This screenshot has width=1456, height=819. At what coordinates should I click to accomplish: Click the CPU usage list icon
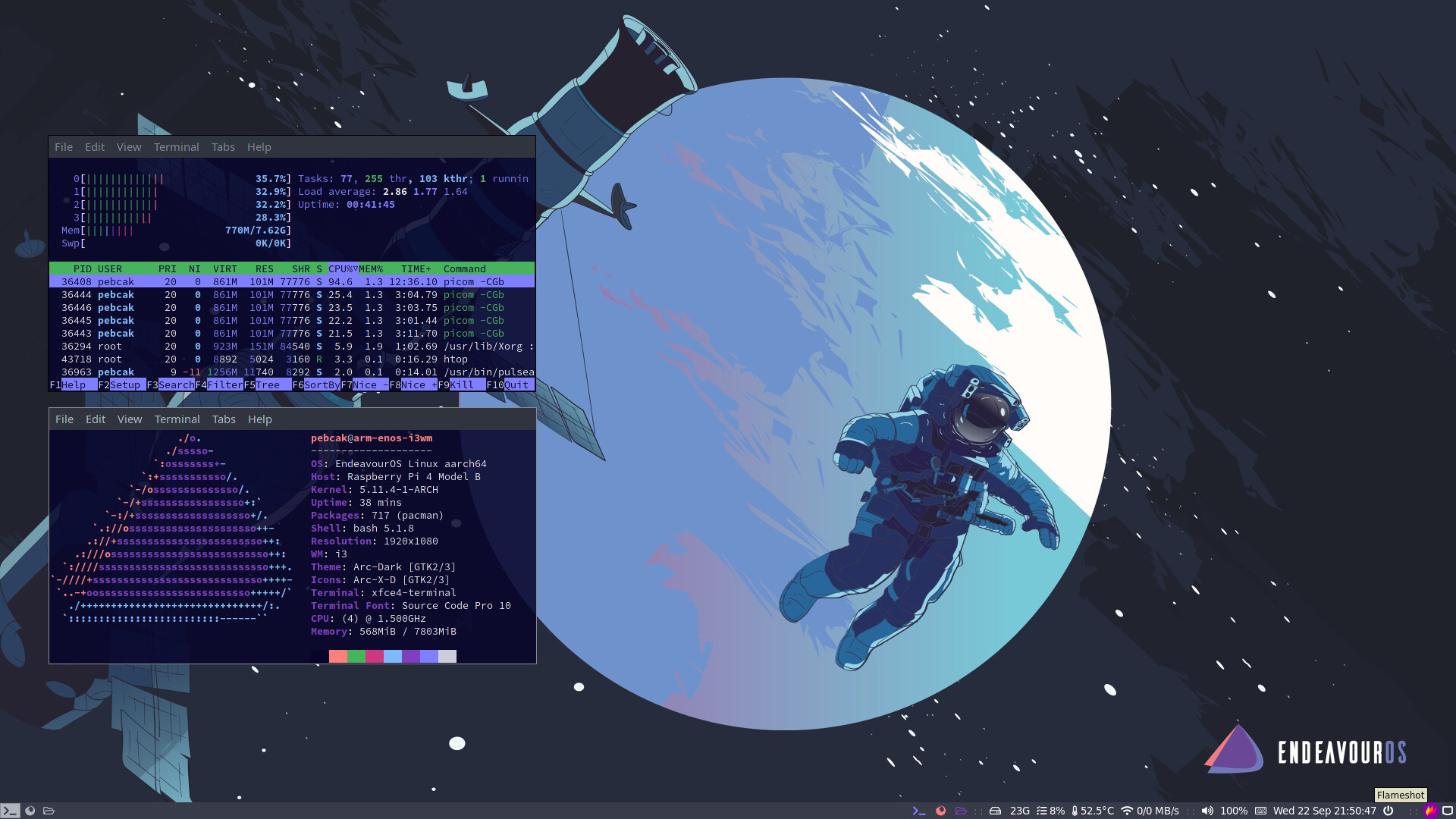click(1041, 811)
